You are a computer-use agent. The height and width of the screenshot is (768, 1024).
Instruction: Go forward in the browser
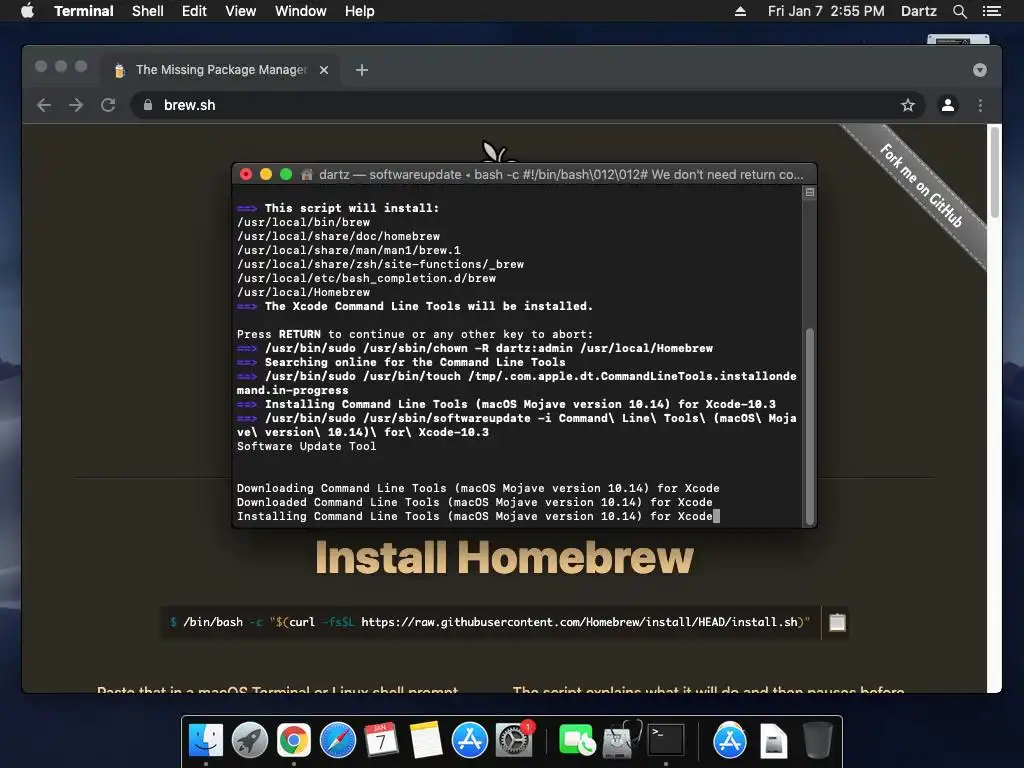point(76,105)
